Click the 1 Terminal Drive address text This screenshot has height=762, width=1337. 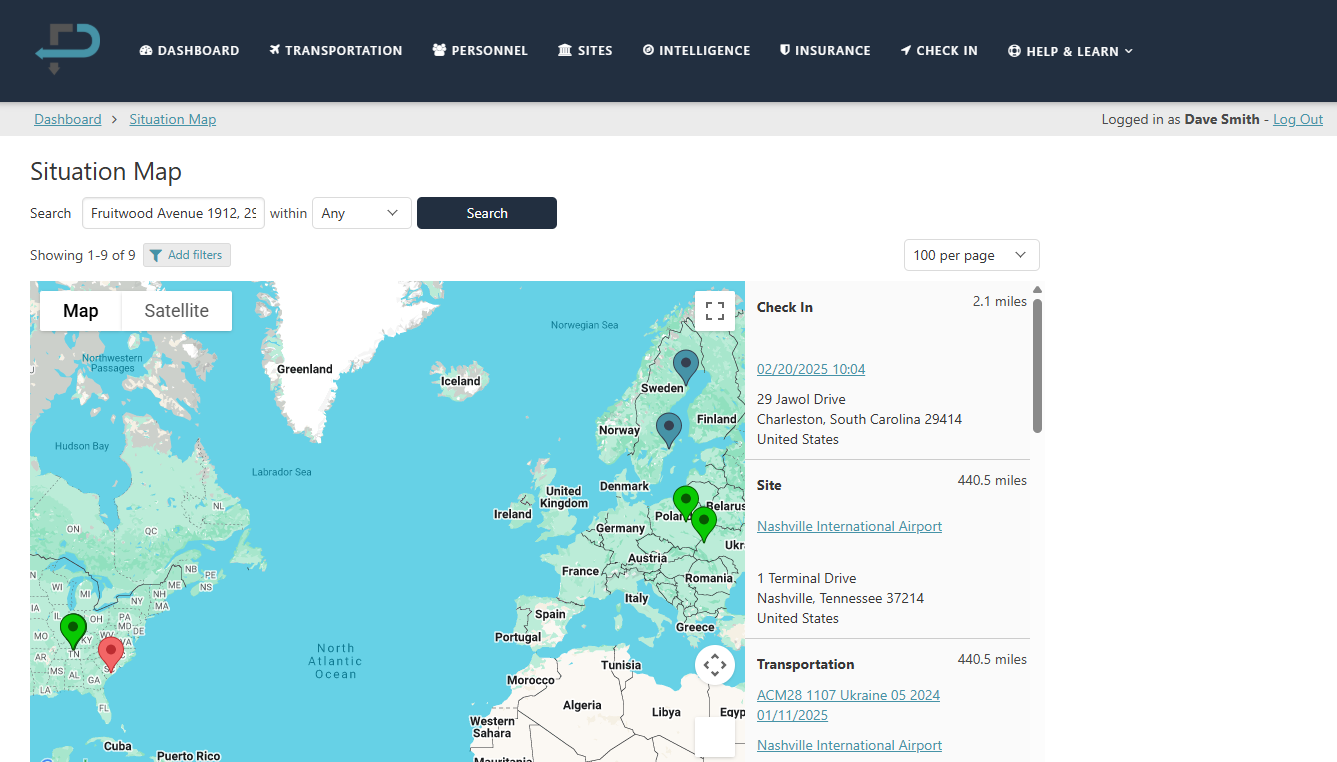[807, 578]
